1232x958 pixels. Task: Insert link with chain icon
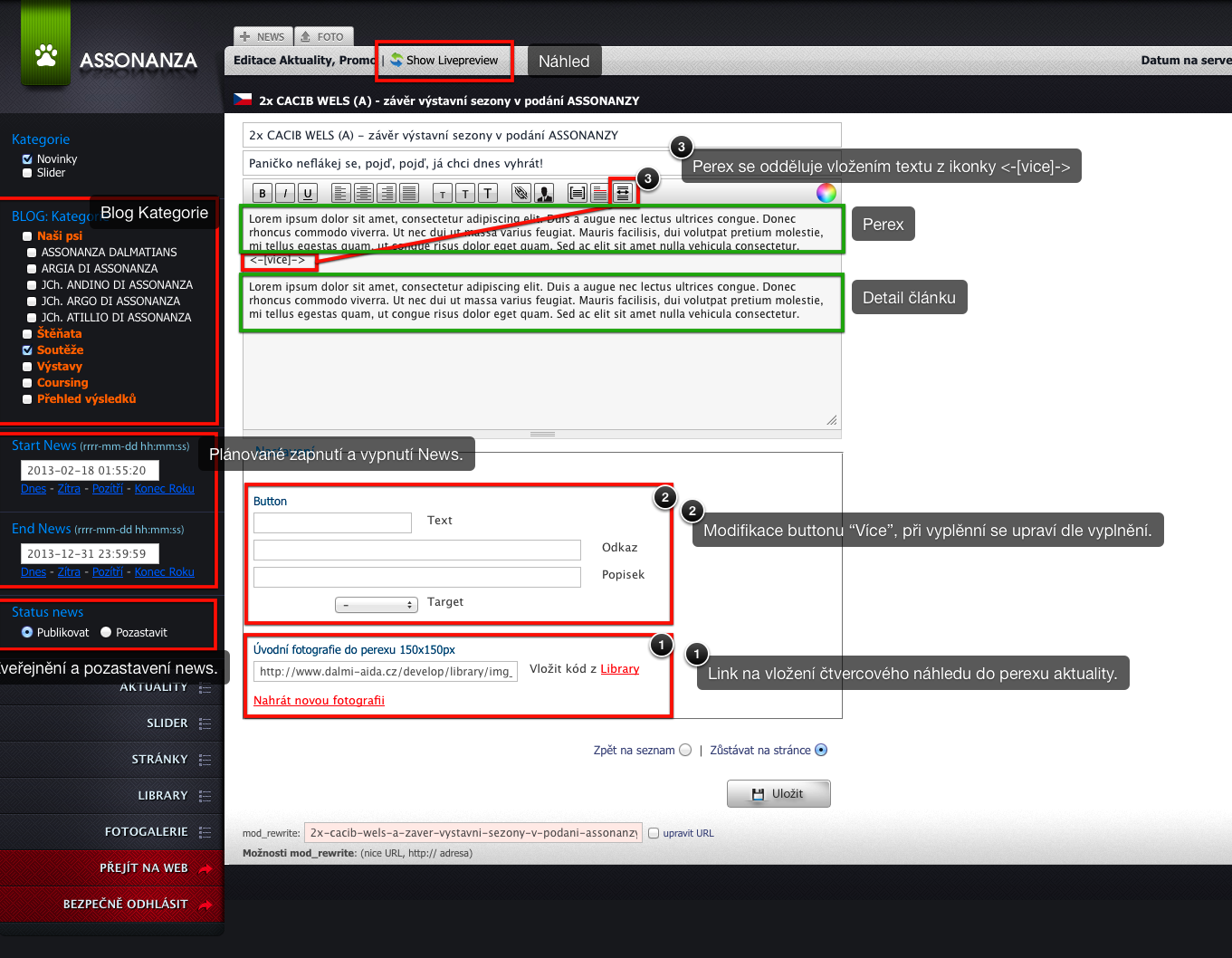[520, 193]
